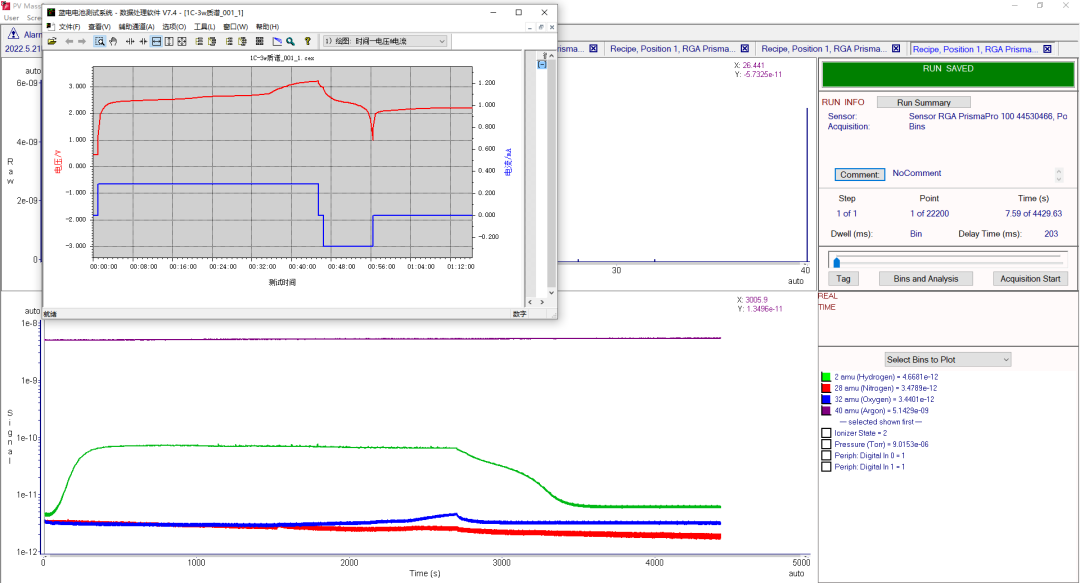
Task: Click the Run Summary button
Action: 924,102
